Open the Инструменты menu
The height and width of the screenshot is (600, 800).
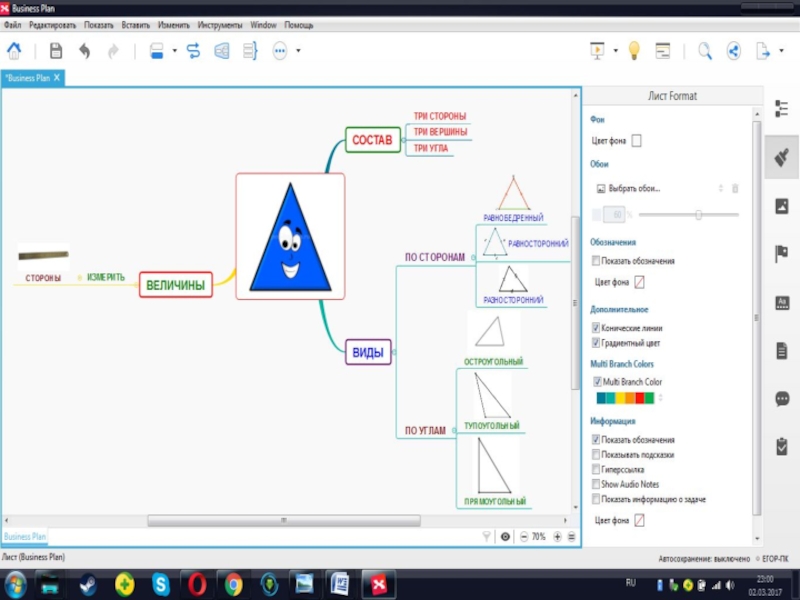pos(219,24)
